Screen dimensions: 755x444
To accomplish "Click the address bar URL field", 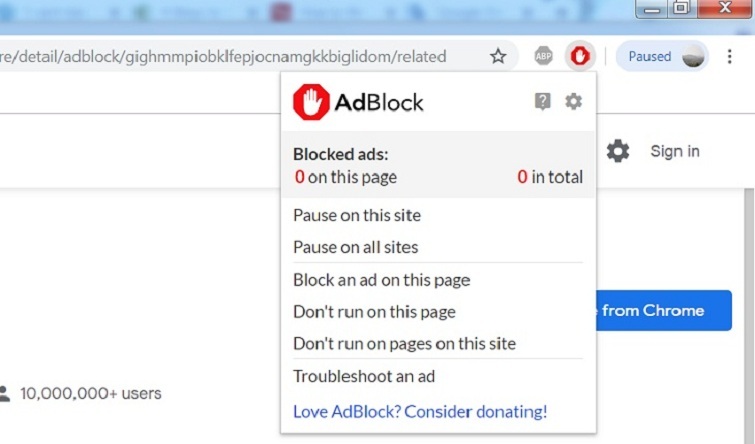I will 230,56.
